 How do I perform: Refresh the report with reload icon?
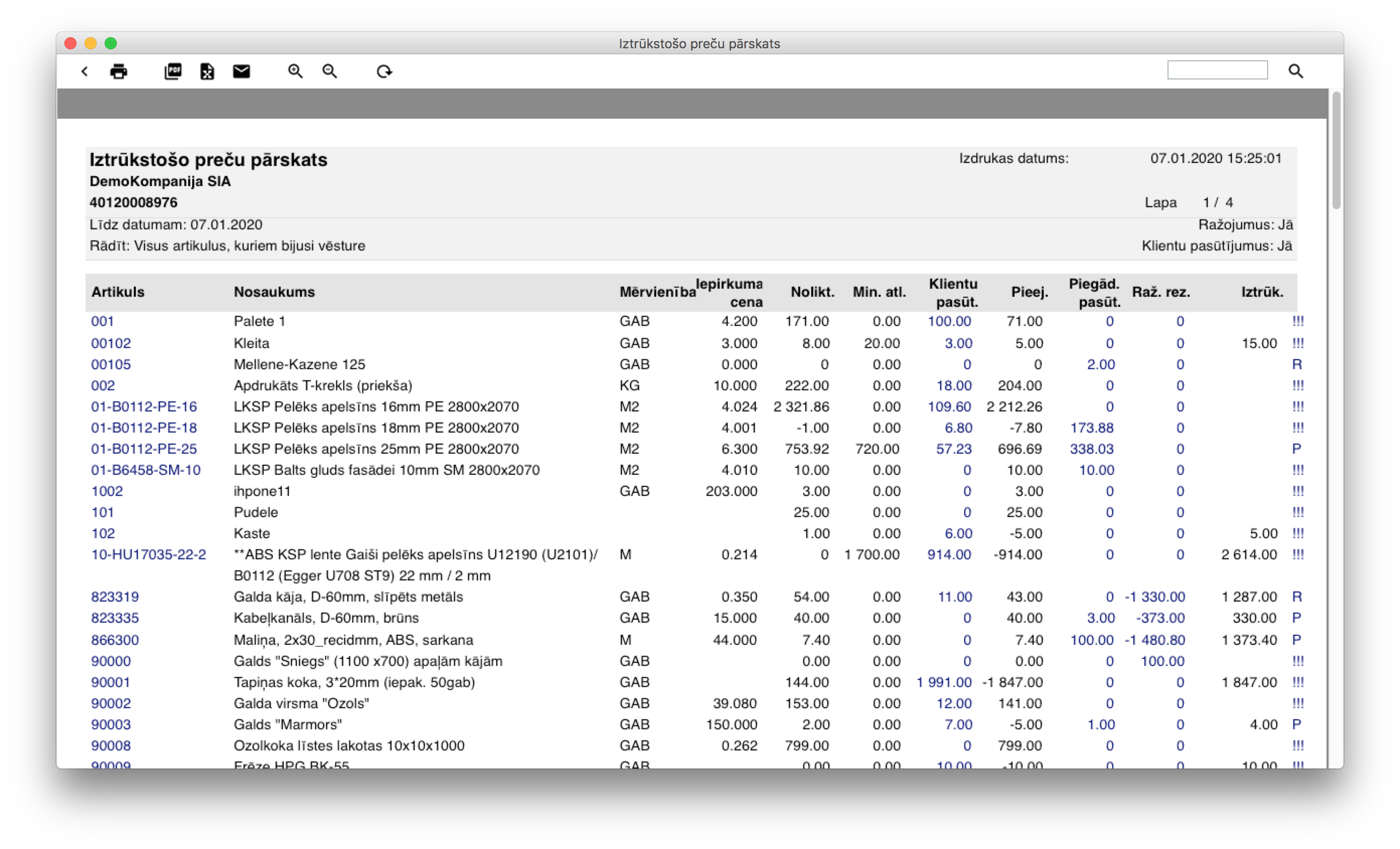pyautogui.click(x=384, y=71)
